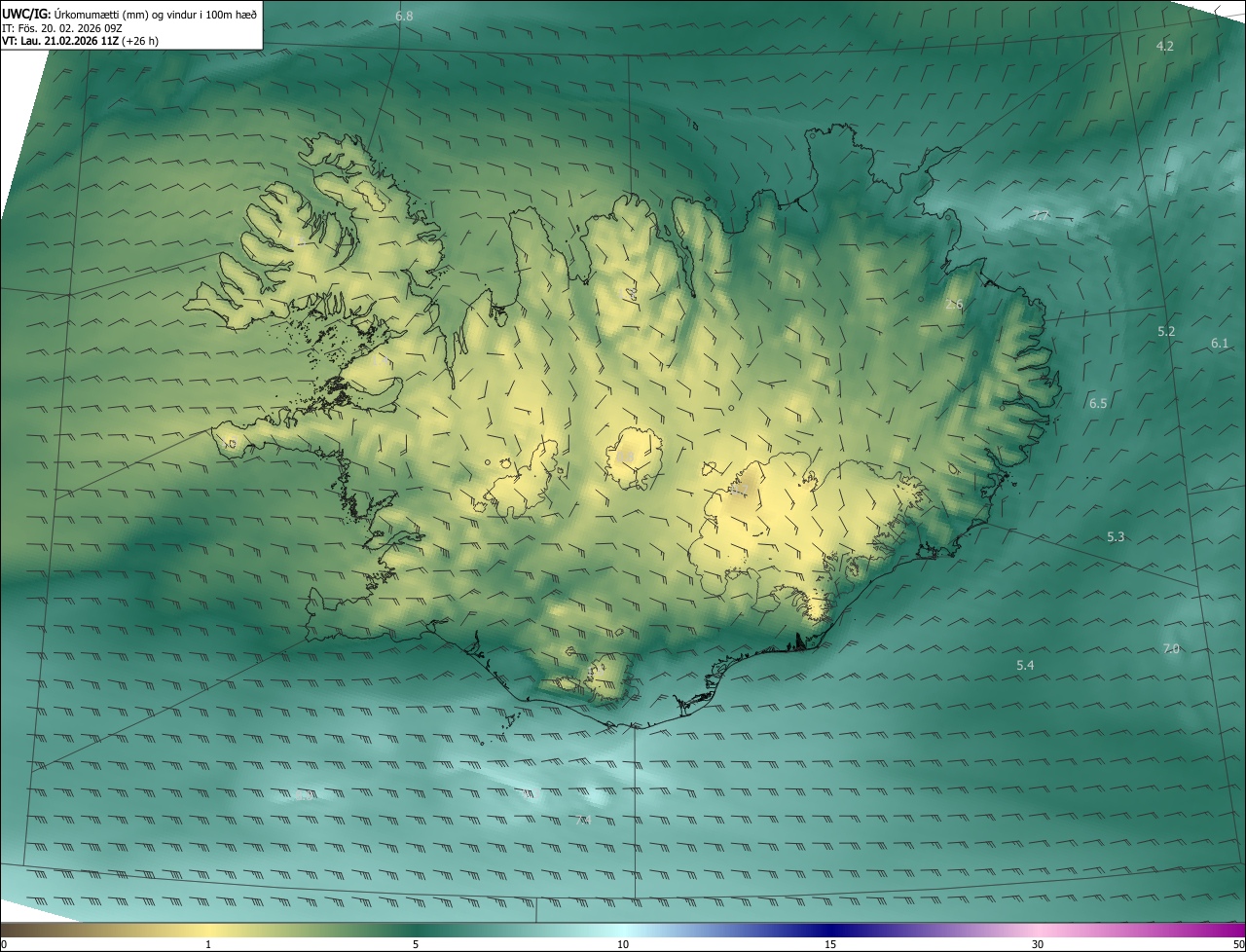
Task: Click the colorbar tick label 30
Action: pyautogui.click(x=1038, y=945)
